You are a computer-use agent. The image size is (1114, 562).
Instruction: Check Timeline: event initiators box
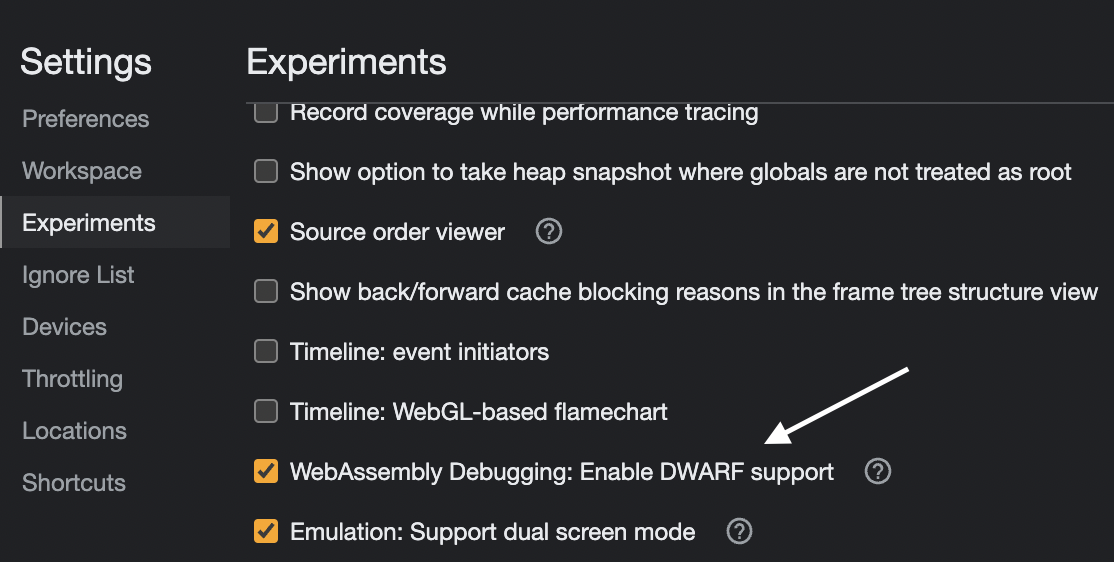pyautogui.click(x=265, y=352)
